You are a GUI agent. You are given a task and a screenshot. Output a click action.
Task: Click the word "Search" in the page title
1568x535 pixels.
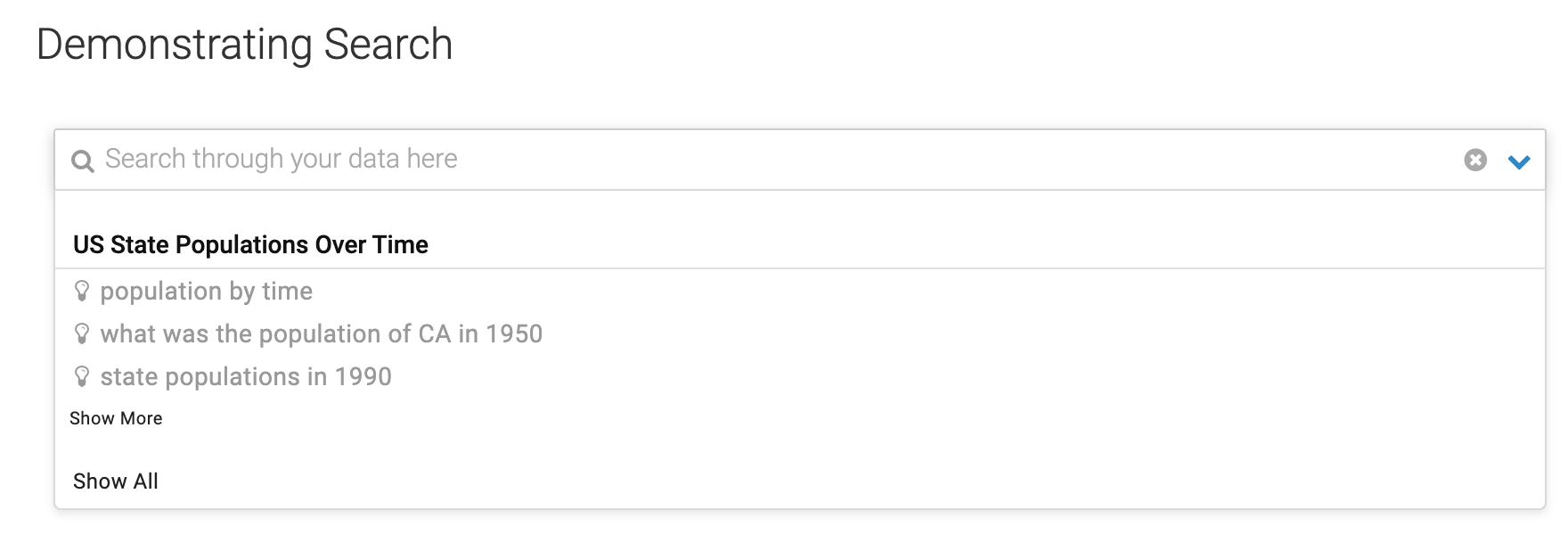tap(388, 45)
